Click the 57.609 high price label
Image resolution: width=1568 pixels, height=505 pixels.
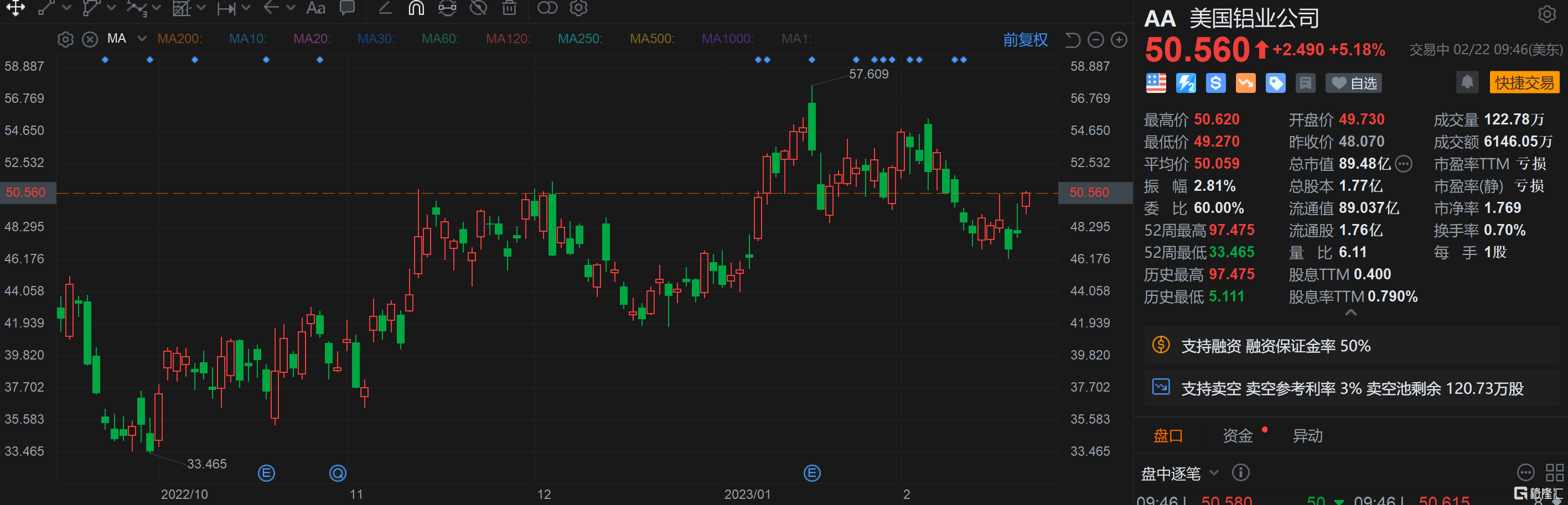coord(868,74)
